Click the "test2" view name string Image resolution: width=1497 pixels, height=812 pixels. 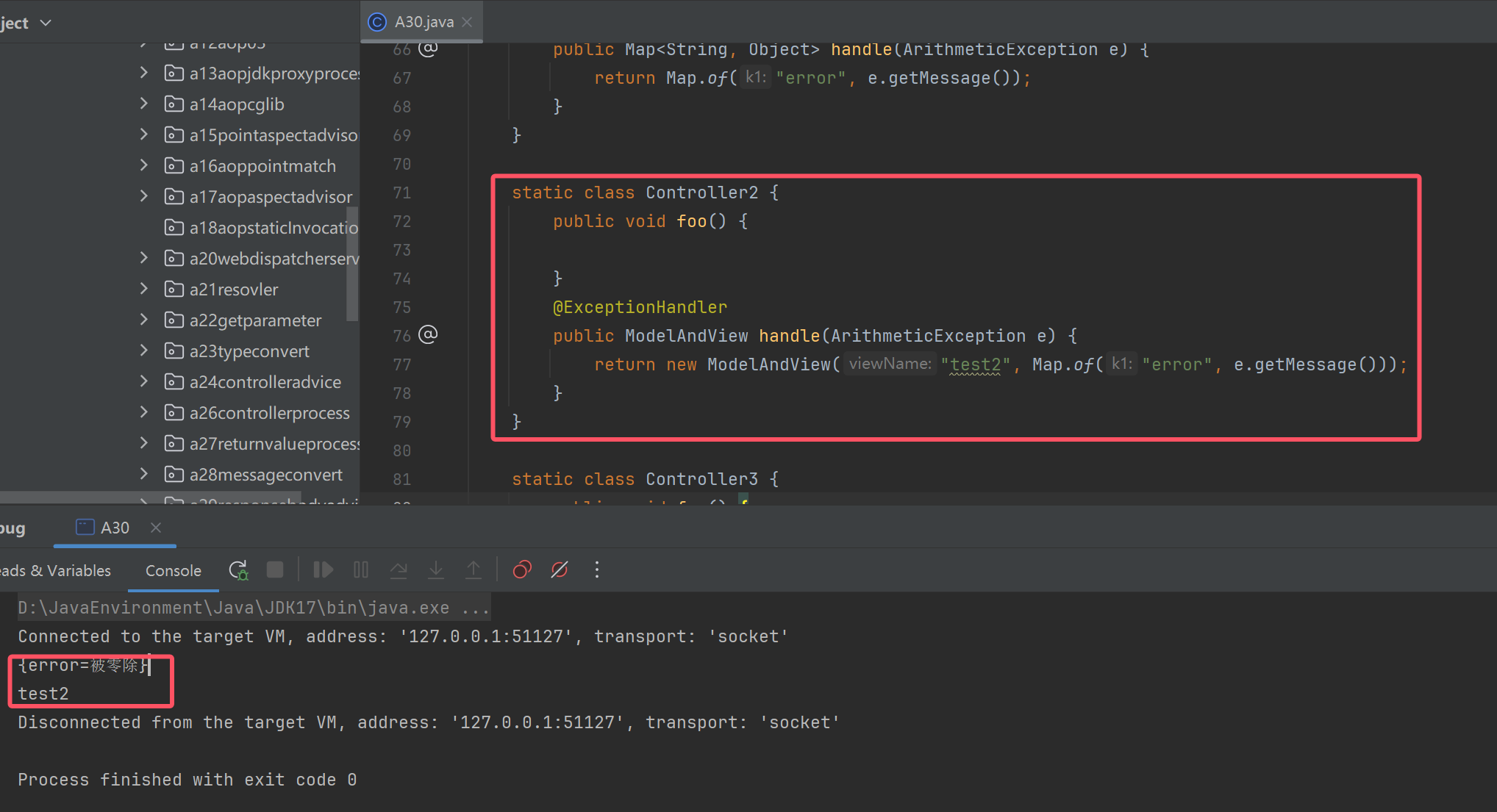tap(976, 364)
